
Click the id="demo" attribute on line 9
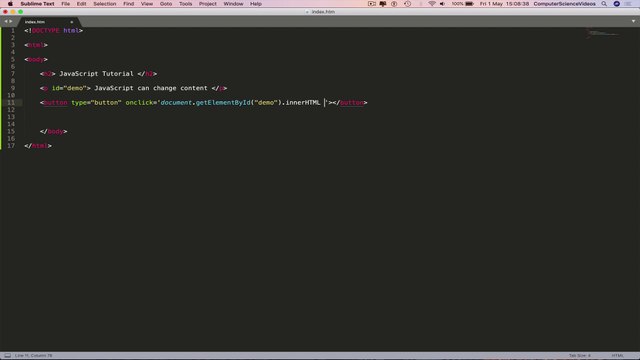coord(69,88)
